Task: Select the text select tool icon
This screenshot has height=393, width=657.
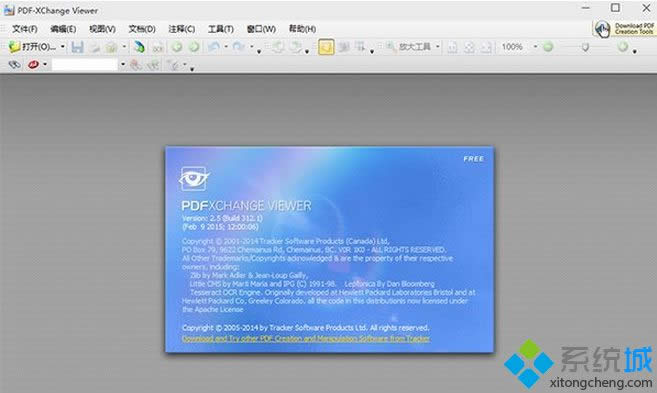Action: [360, 47]
